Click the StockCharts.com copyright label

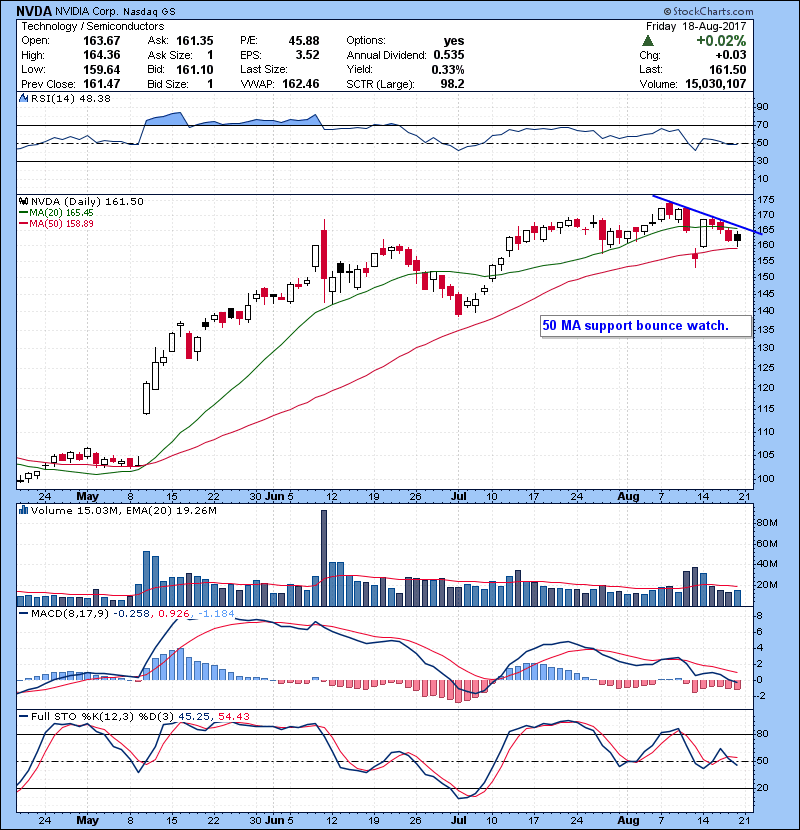[708, 12]
